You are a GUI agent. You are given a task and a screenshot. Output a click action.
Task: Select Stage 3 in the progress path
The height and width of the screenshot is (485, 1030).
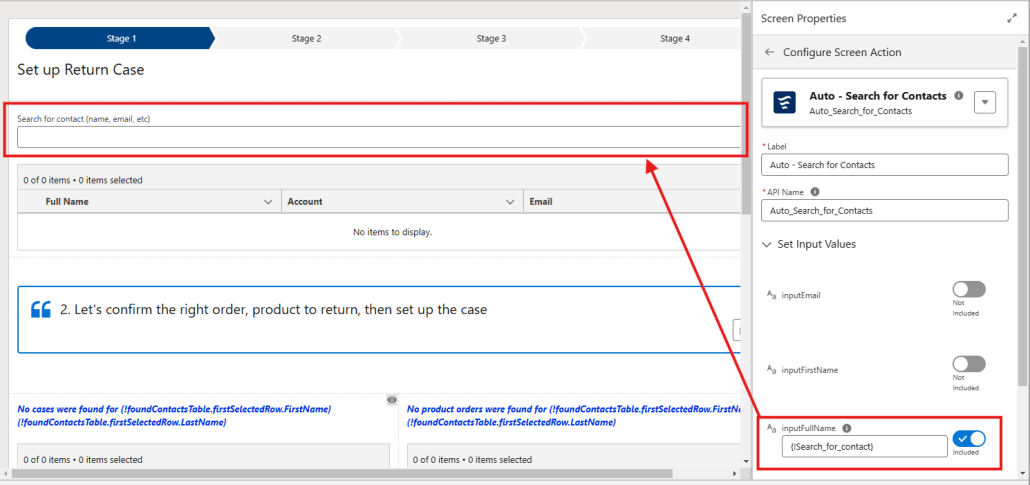pos(490,39)
